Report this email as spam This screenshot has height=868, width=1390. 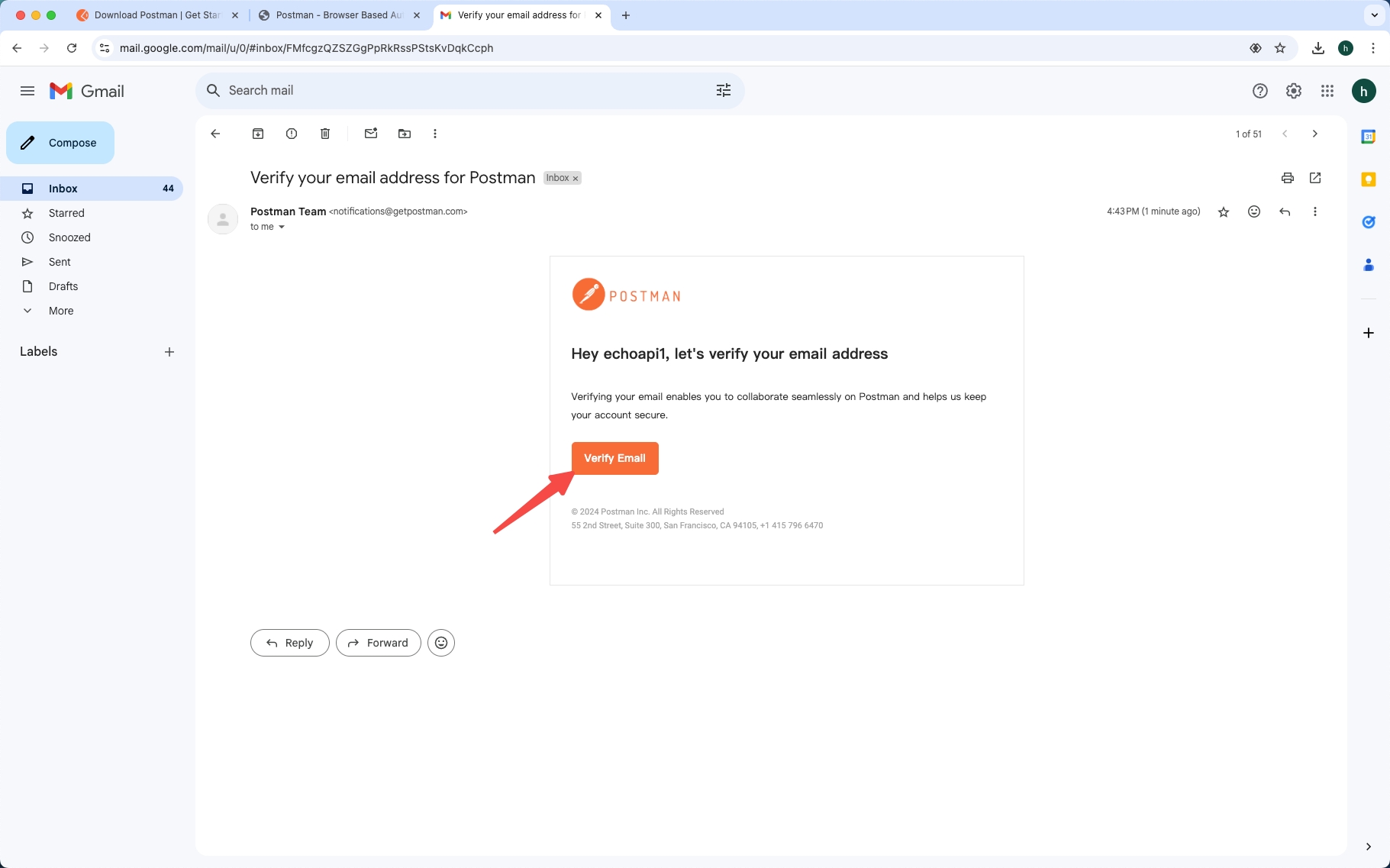[x=292, y=134]
